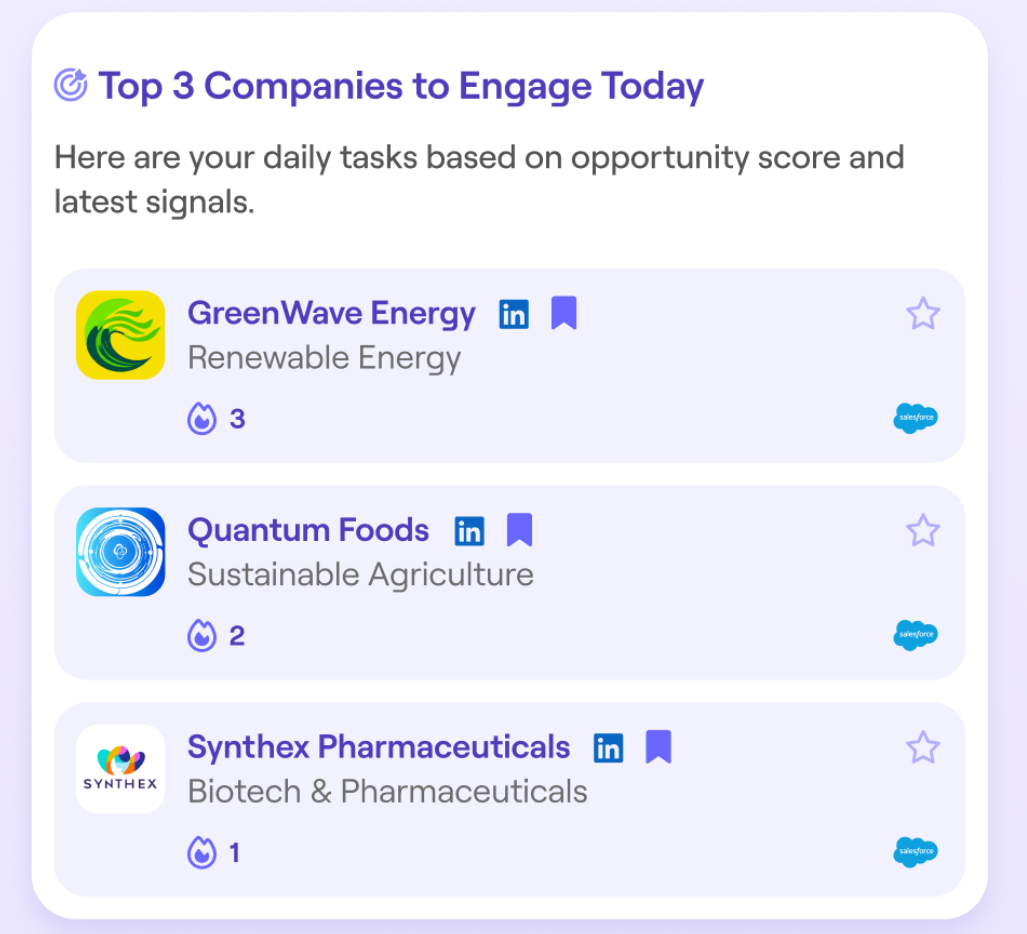This screenshot has width=1027, height=934.
Task: Open GreenWave Energy's LinkedIn page
Action: click(514, 314)
